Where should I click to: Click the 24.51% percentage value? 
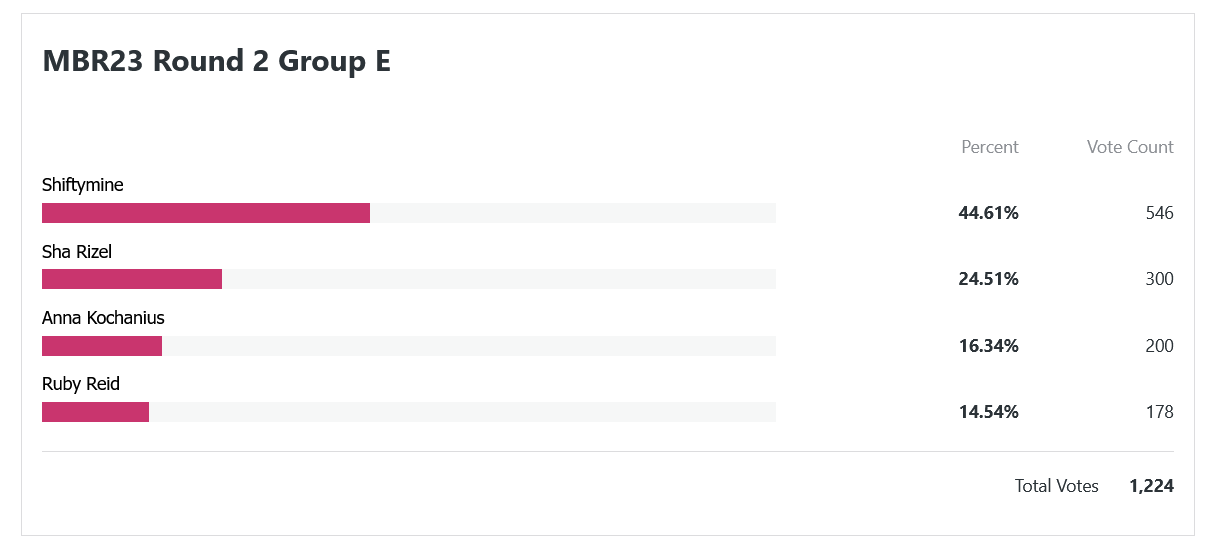click(x=989, y=279)
